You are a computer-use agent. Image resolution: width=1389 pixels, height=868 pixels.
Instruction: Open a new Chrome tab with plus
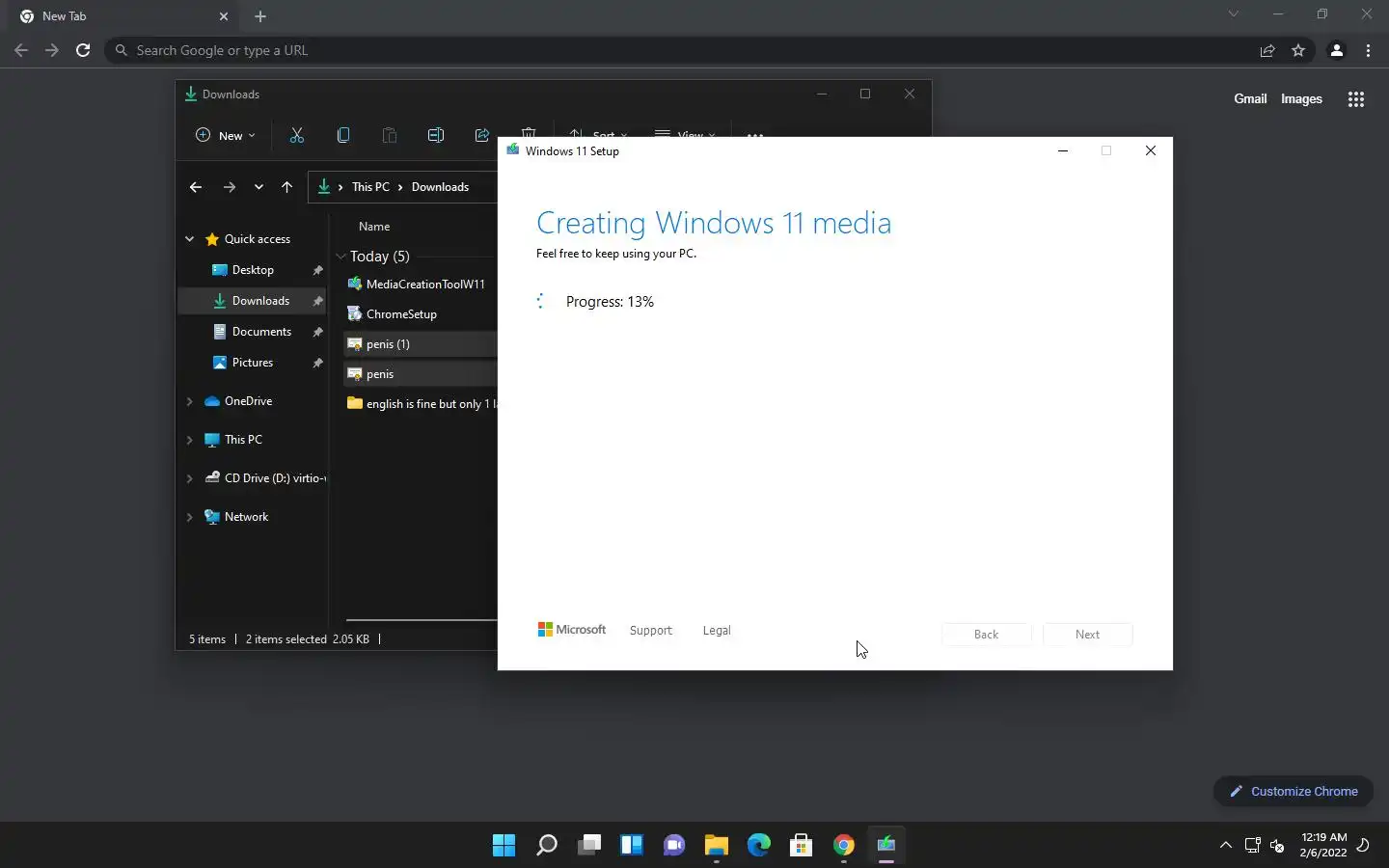pos(260,16)
